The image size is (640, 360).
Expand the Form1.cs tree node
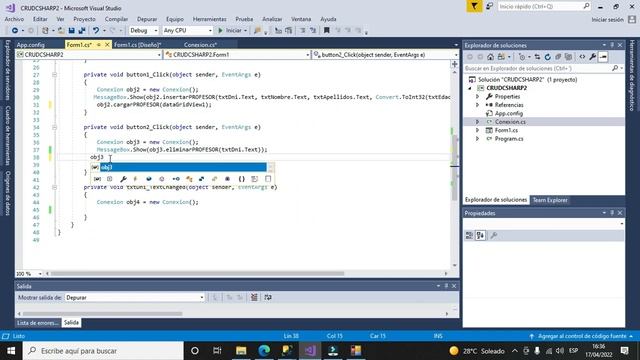pyautogui.click(x=478, y=130)
